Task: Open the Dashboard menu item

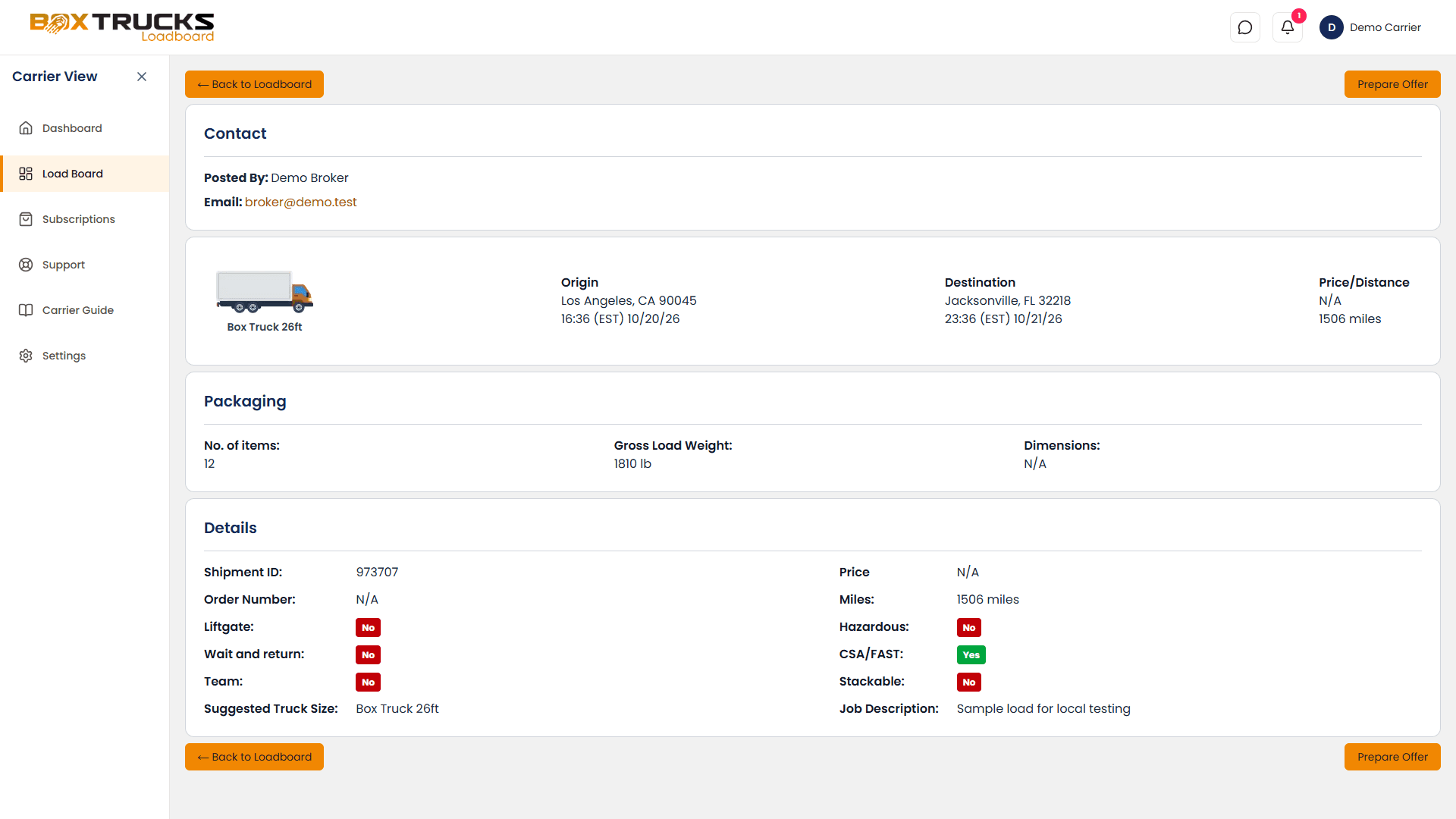Action: pyautogui.click(x=85, y=128)
